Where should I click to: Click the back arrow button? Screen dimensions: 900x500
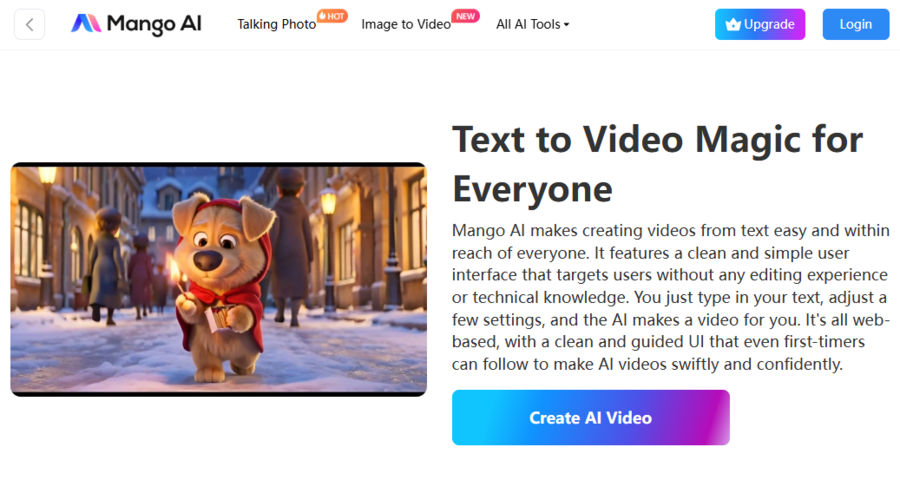[x=29, y=24]
